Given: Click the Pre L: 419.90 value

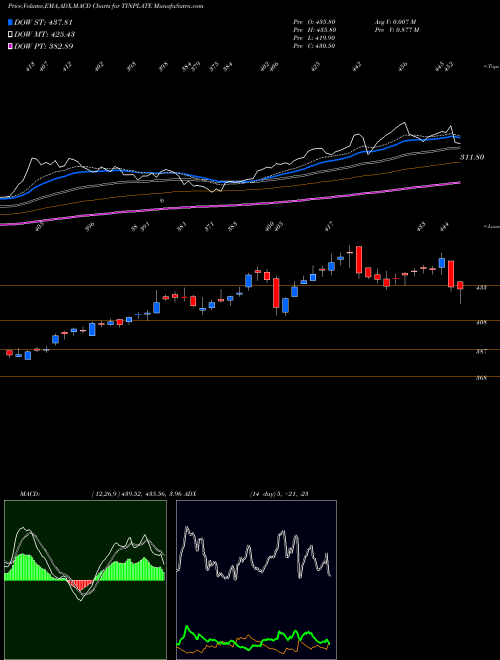Looking at the screenshot, I should click(x=314, y=38).
